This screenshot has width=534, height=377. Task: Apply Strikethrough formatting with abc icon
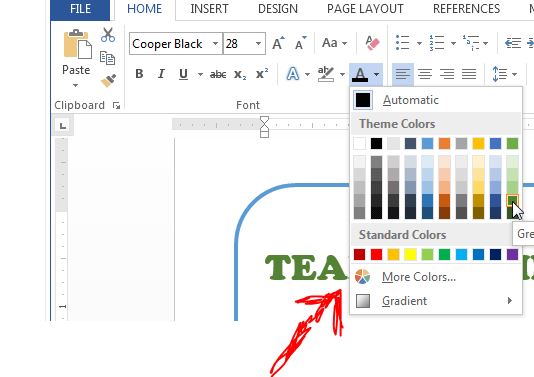(x=218, y=74)
